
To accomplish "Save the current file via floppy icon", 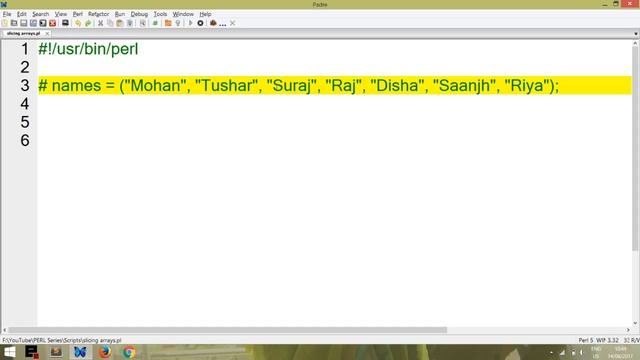I will [23, 23].
